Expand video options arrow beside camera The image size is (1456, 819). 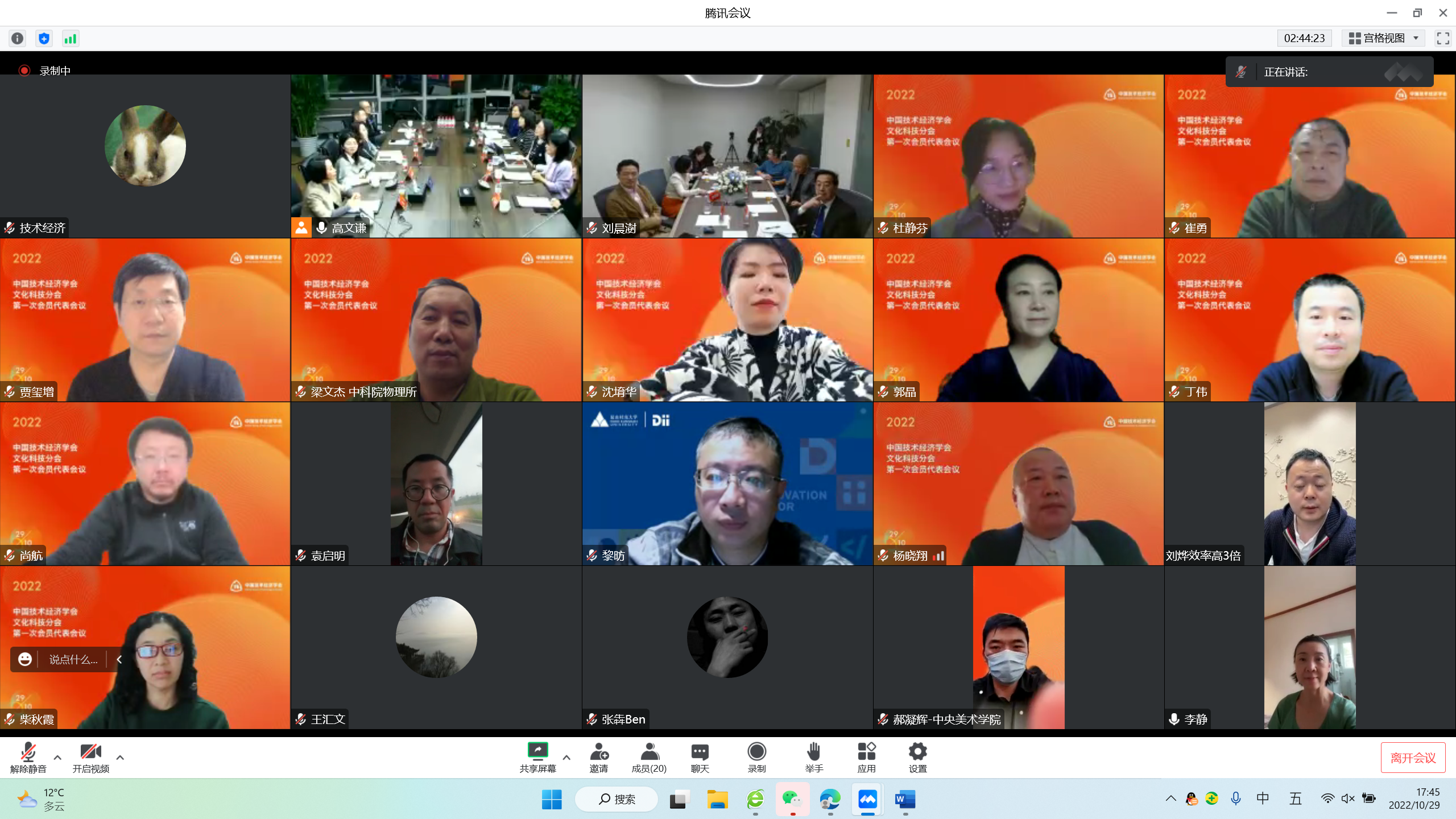pyautogui.click(x=120, y=757)
